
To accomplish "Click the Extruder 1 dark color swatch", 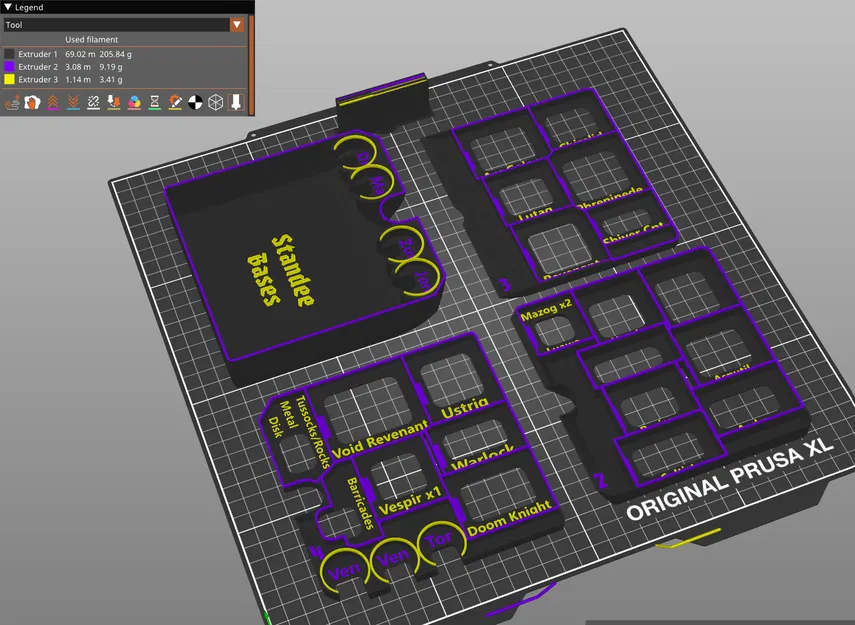I will [x=9, y=54].
